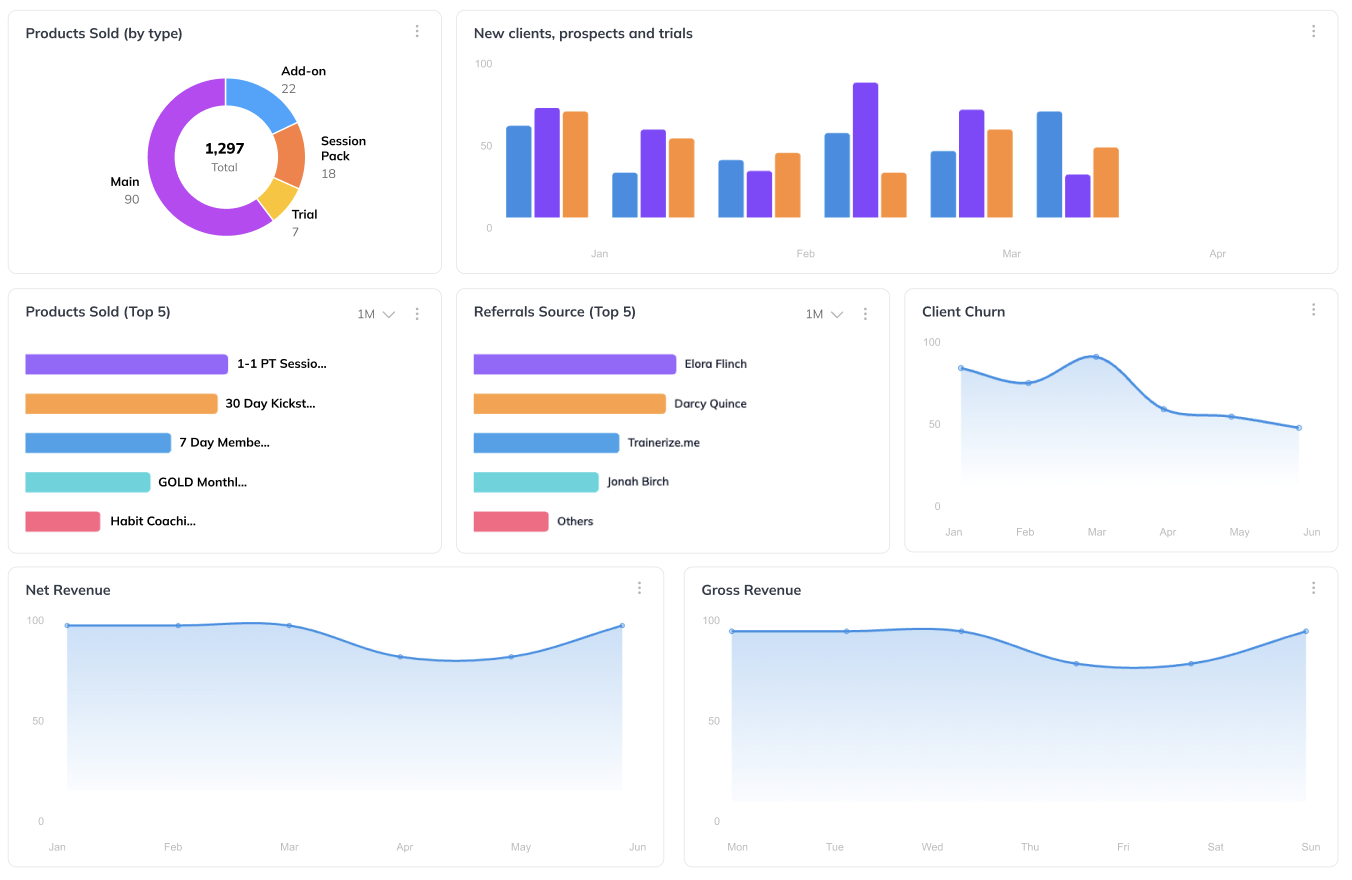Select the Apr data point on Client Churn
The image size is (1352, 880).
click(x=1164, y=409)
